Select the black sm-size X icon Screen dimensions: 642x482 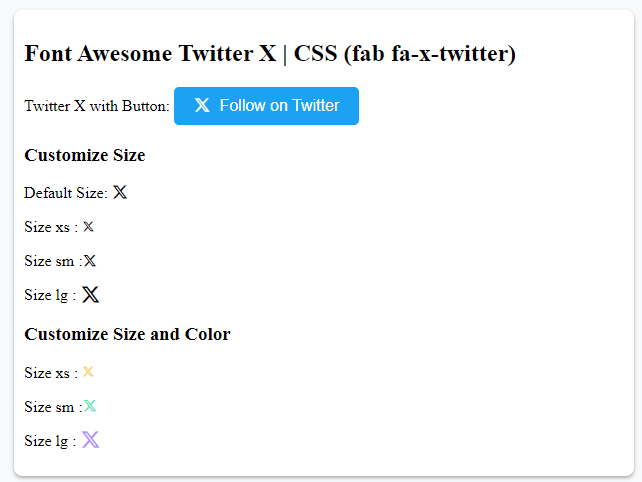pos(90,261)
